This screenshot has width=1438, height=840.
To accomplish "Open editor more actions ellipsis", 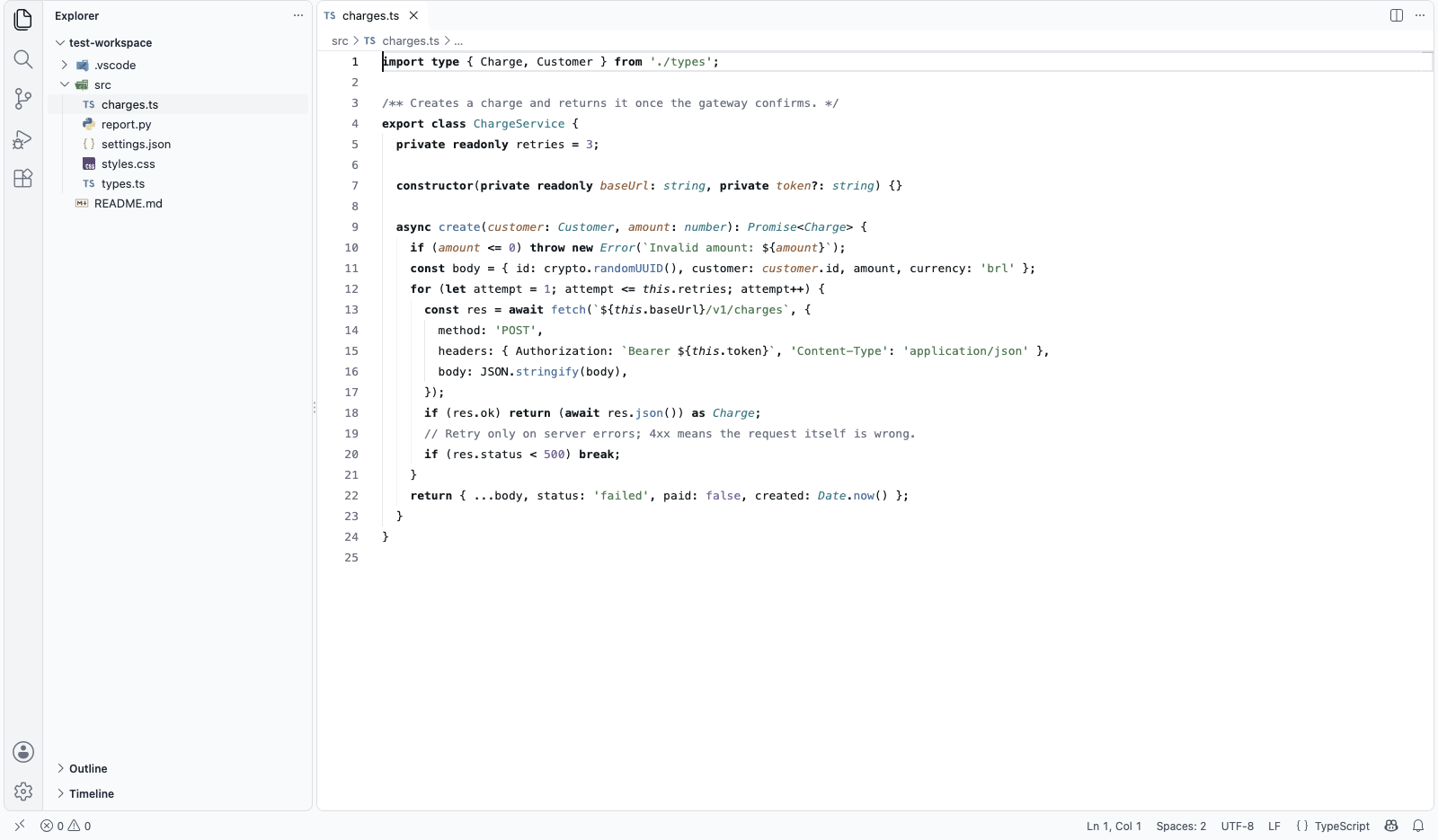I will point(1420,15).
